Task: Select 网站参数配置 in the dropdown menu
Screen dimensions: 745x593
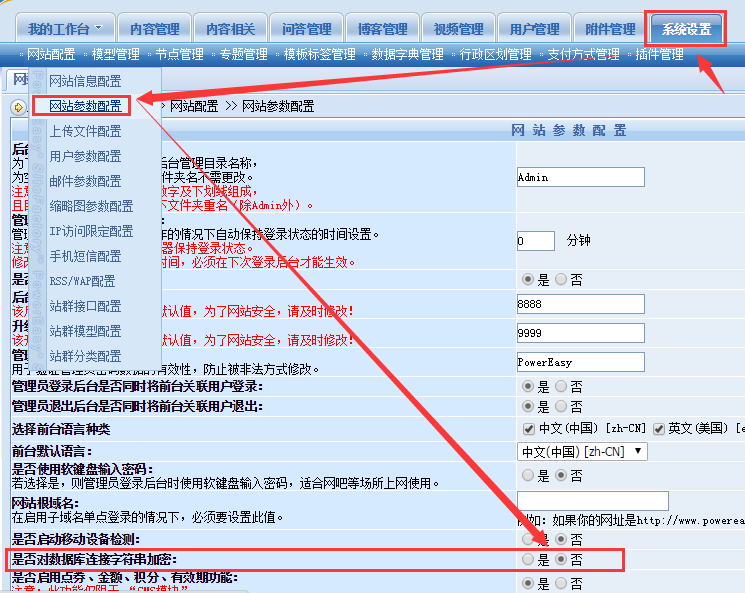Action: tap(85, 106)
